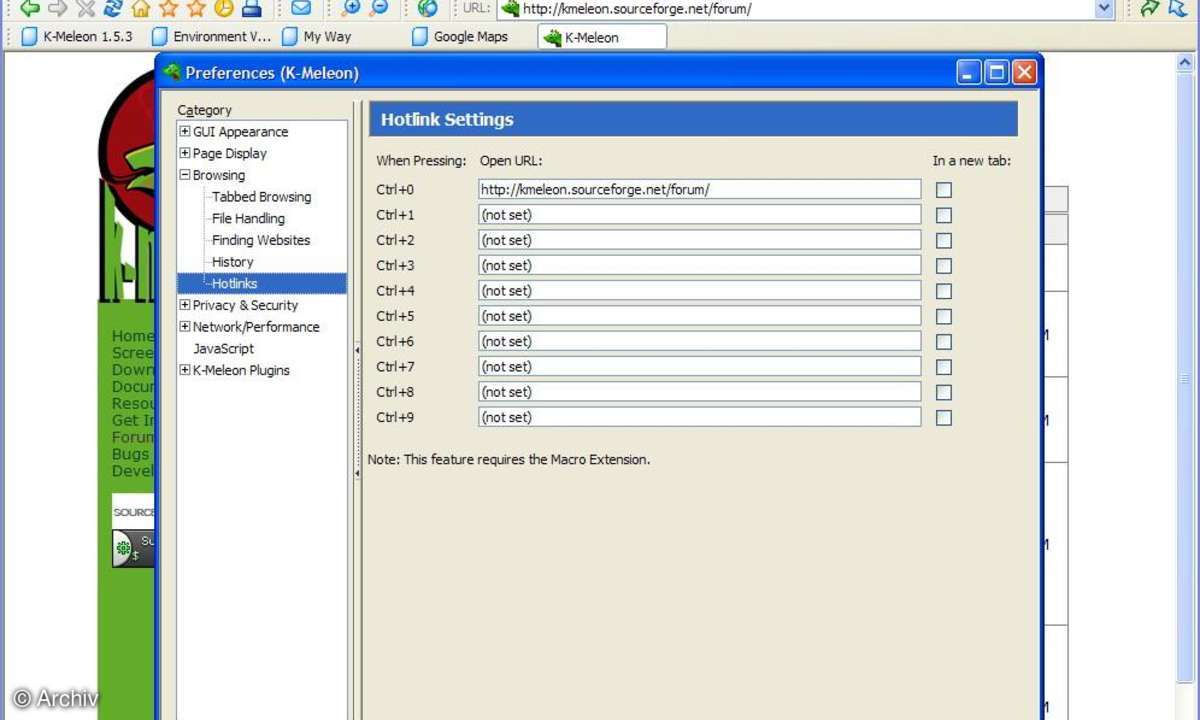Expand the K-Meleon Plugins category
This screenshot has height=720, width=1200.
185,370
